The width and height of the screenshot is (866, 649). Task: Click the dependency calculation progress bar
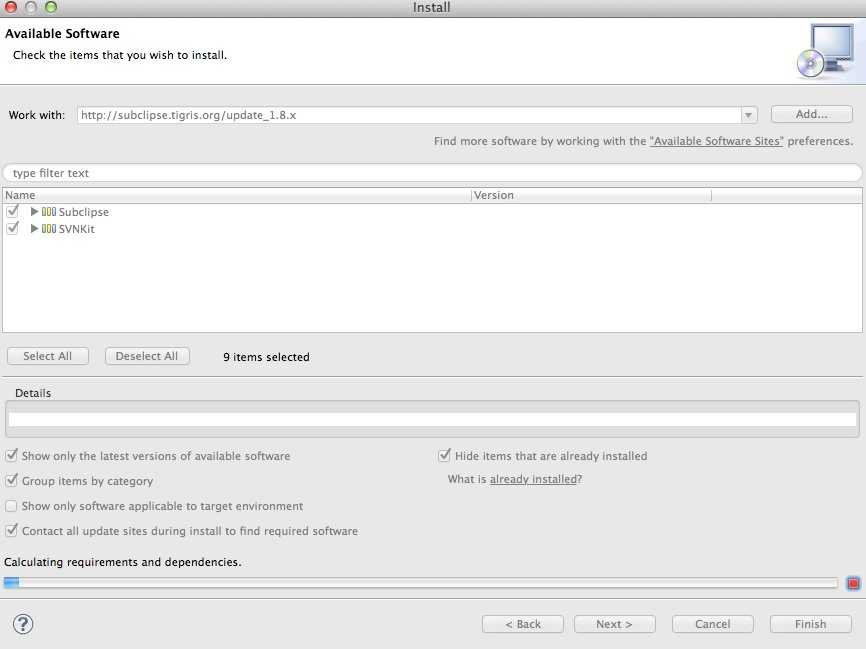pos(421,583)
